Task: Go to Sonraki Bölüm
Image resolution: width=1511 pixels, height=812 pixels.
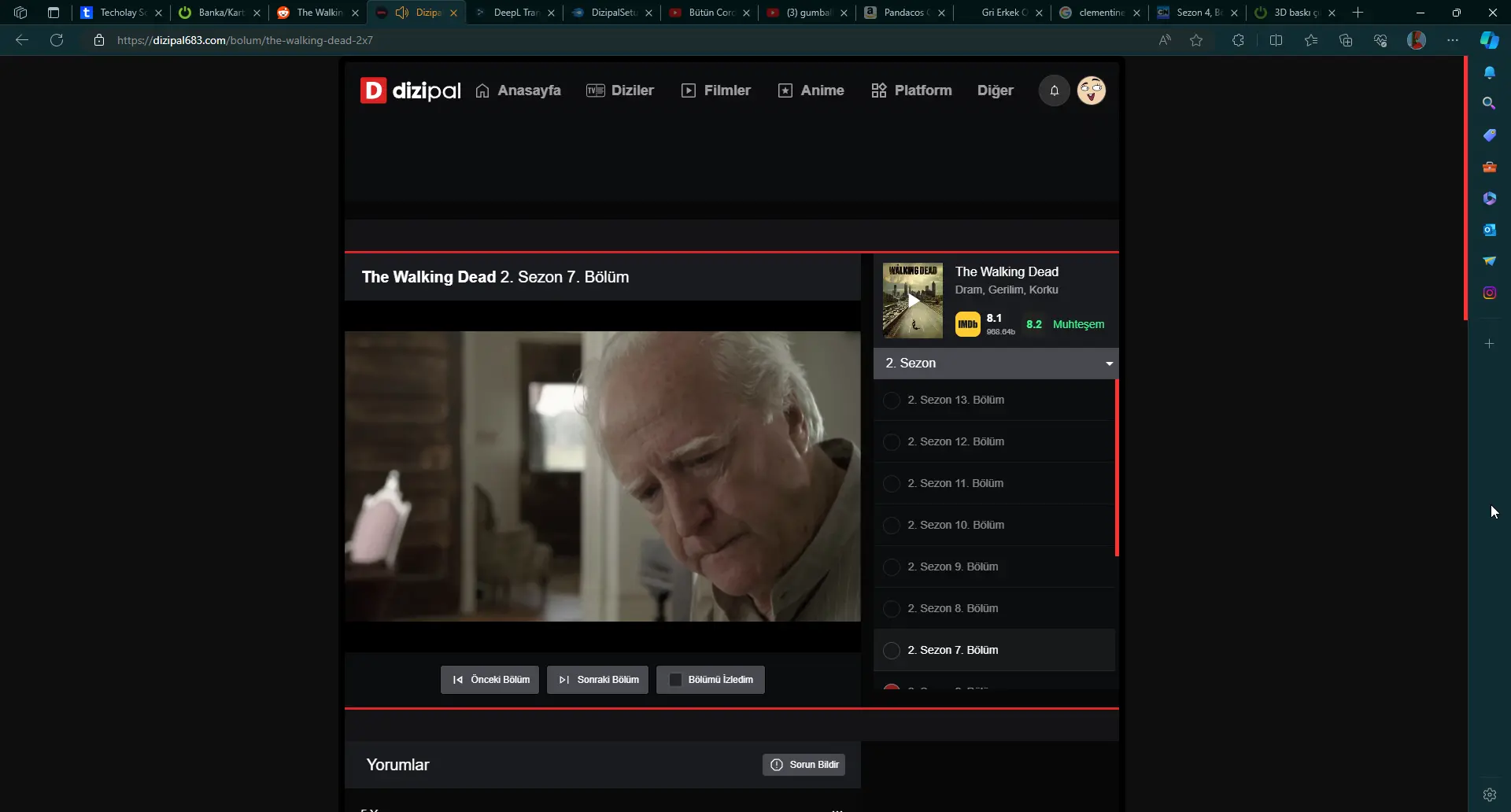Action: pyautogui.click(x=597, y=680)
